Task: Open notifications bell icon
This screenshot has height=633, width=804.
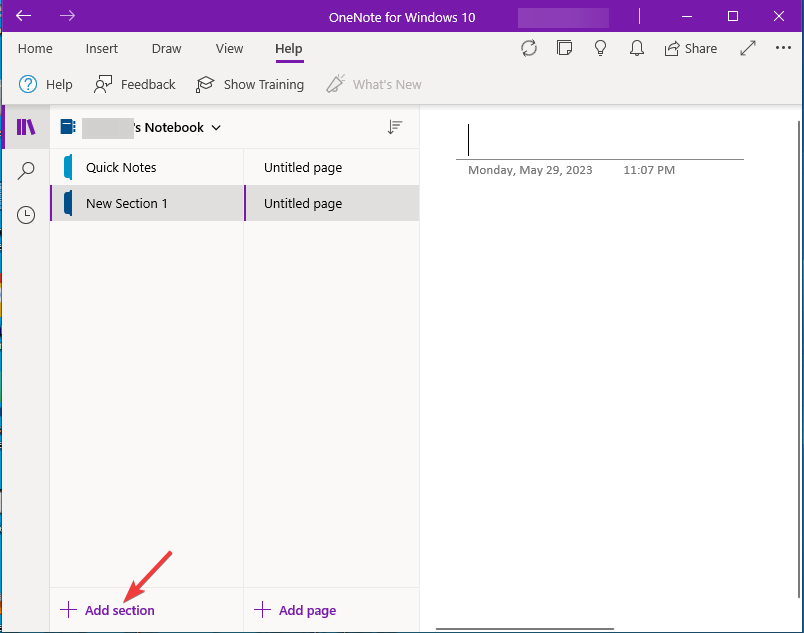Action: pyautogui.click(x=636, y=48)
